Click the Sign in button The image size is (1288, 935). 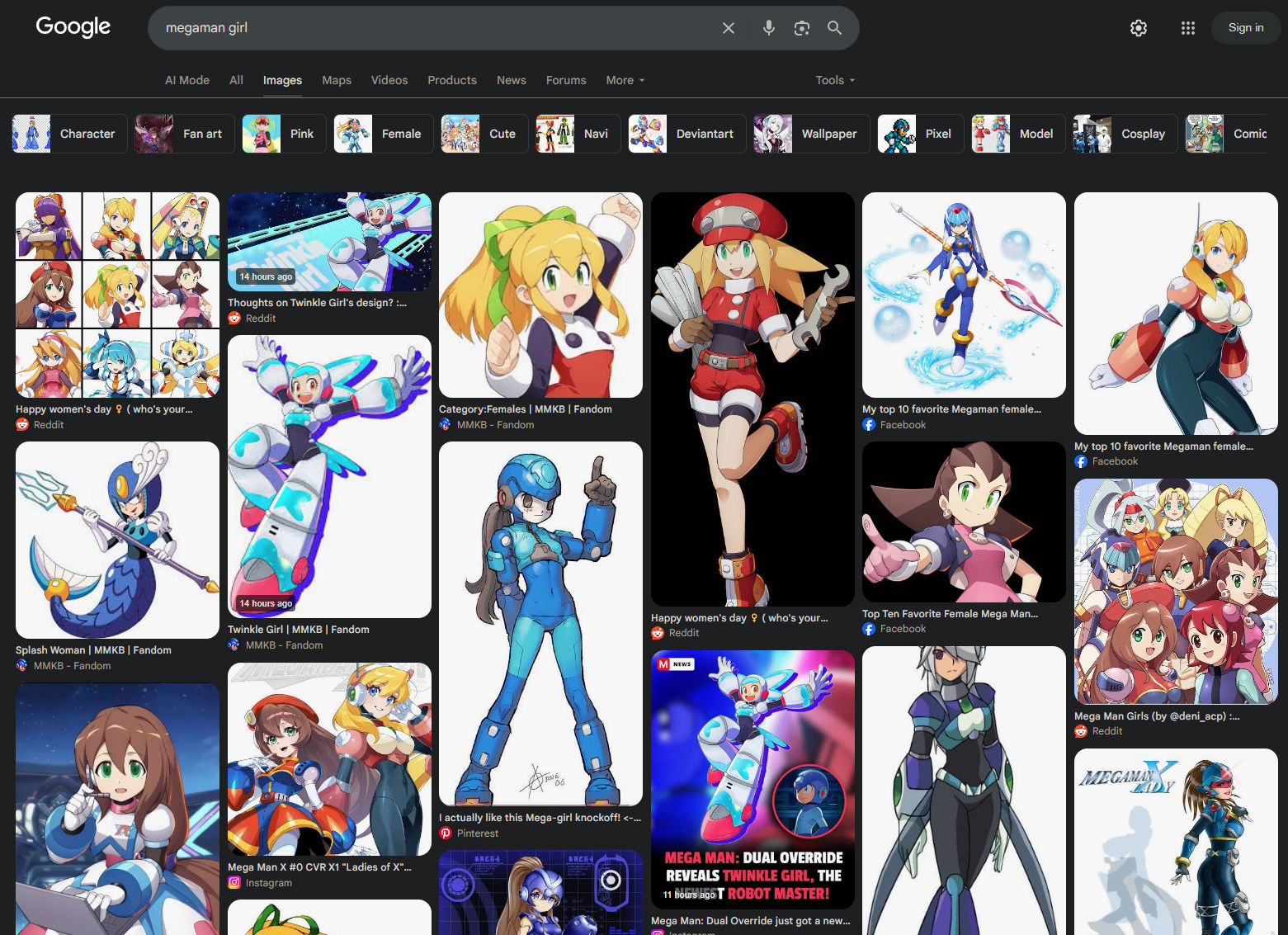point(1246,28)
